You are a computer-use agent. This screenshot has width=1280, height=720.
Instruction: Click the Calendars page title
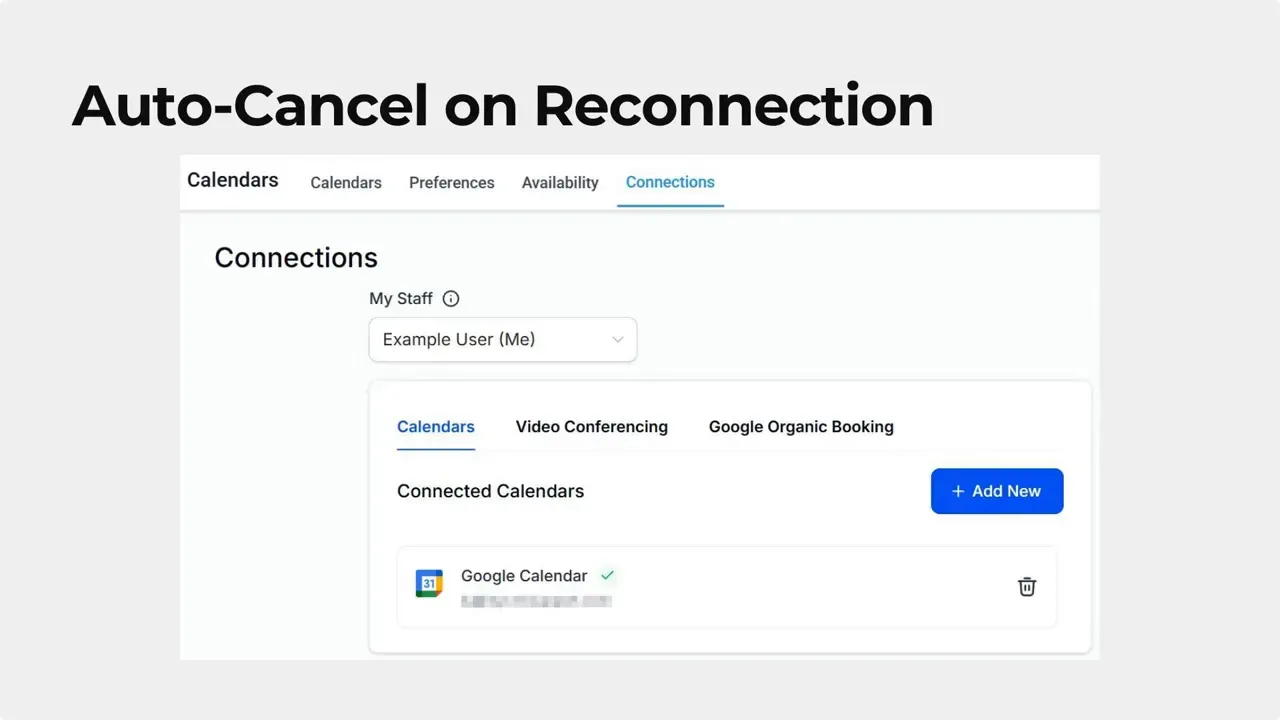click(x=232, y=181)
